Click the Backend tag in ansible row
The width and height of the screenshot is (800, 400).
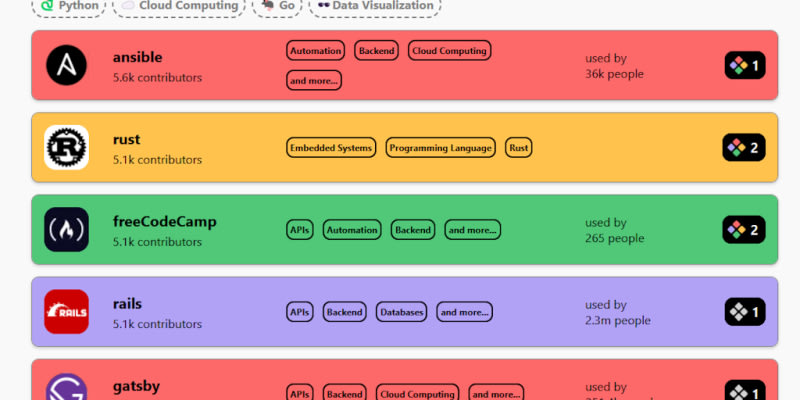pyautogui.click(x=377, y=51)
